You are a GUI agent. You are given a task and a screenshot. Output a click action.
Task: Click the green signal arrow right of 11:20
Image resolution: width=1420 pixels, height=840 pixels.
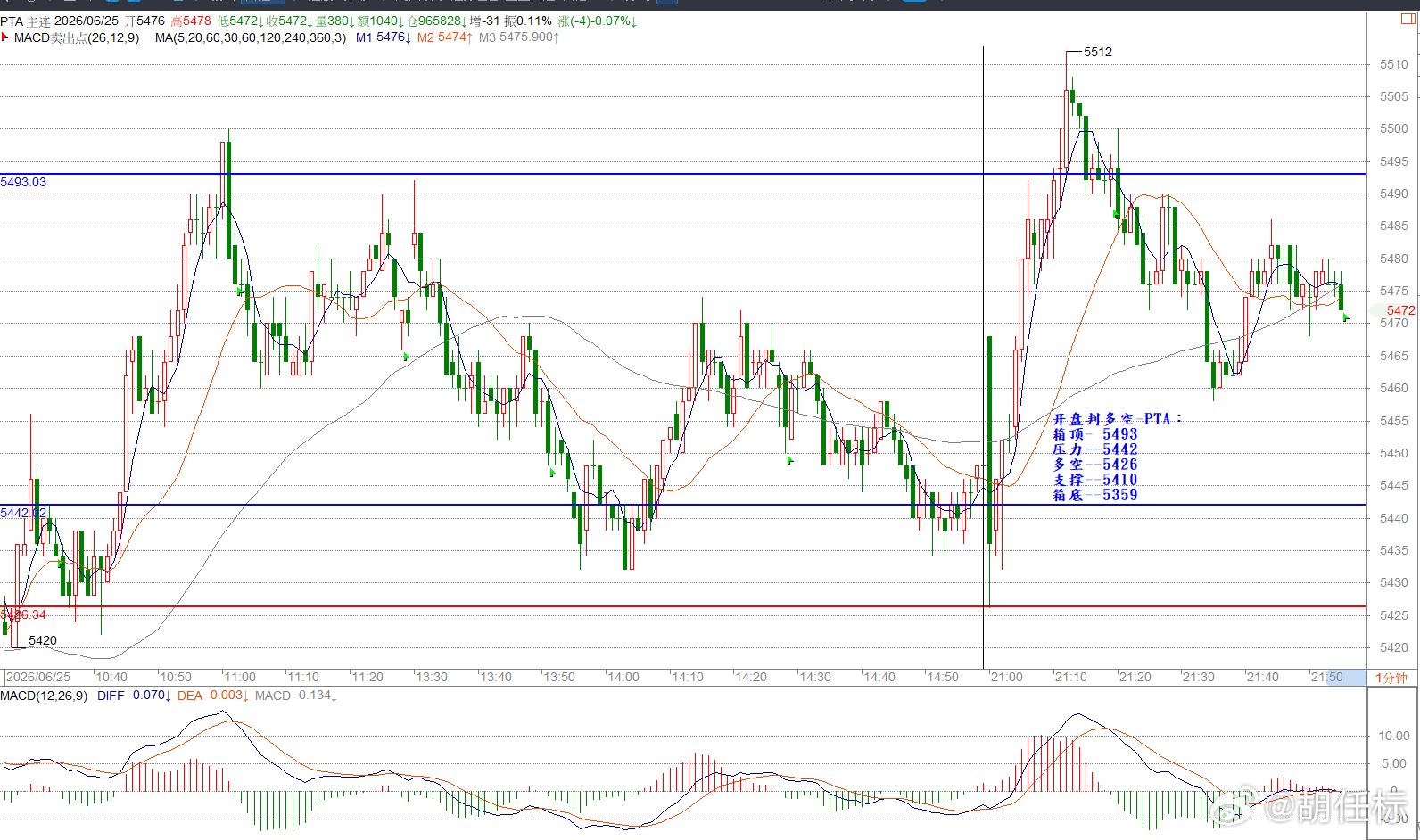(x=407, y=357)
